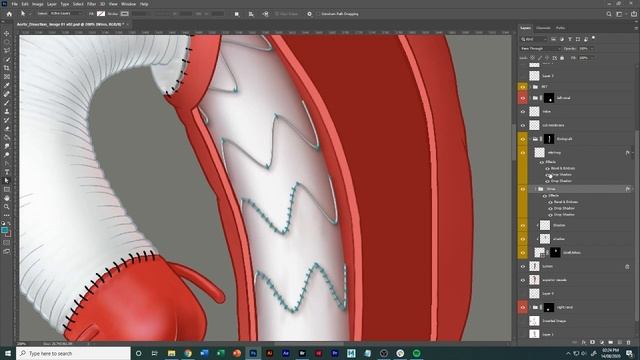Screen dimensions: 640x360
Task: Click the Home icon in options bar
Action: click(x=9, y=14)
